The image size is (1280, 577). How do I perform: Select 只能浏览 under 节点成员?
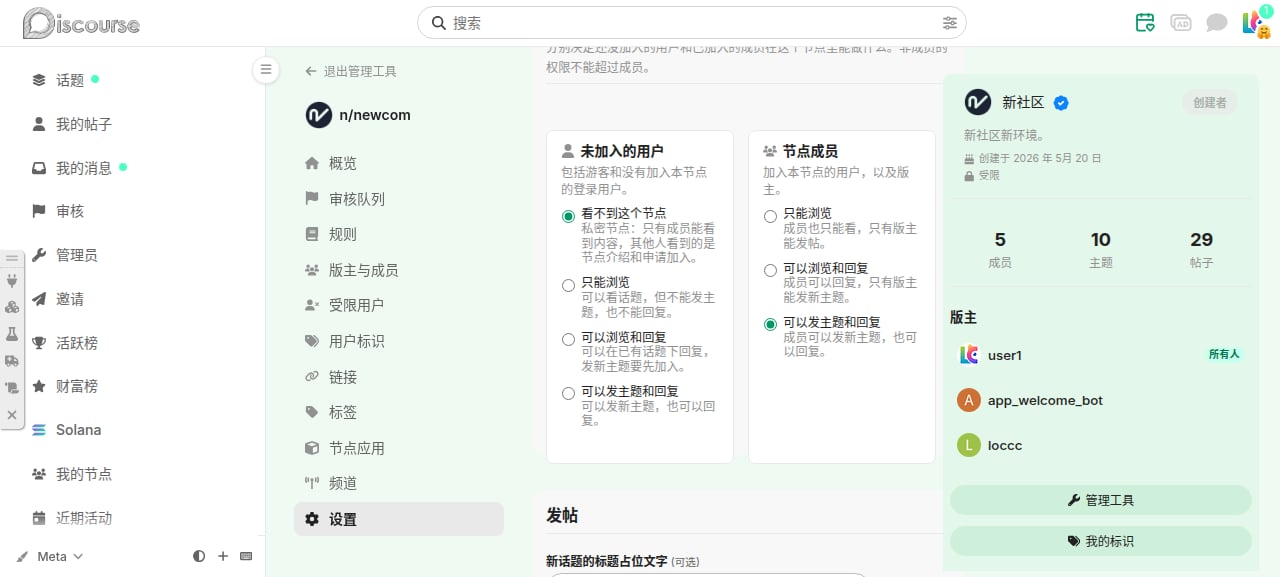tap(770, 216)
